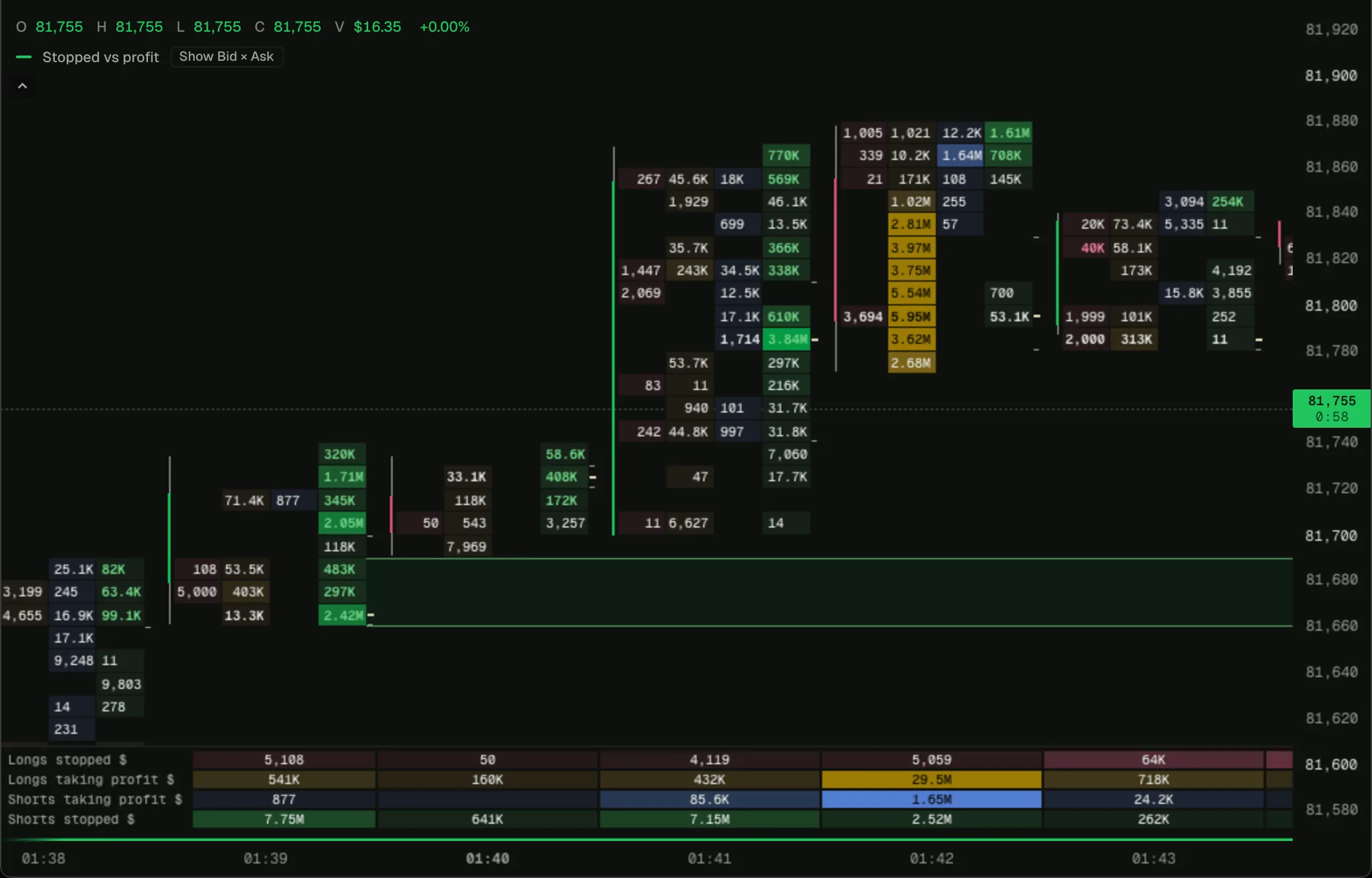This screenshot has height=878, width=1372.
Task: Click the 71.4K cell
Action: 246,500
